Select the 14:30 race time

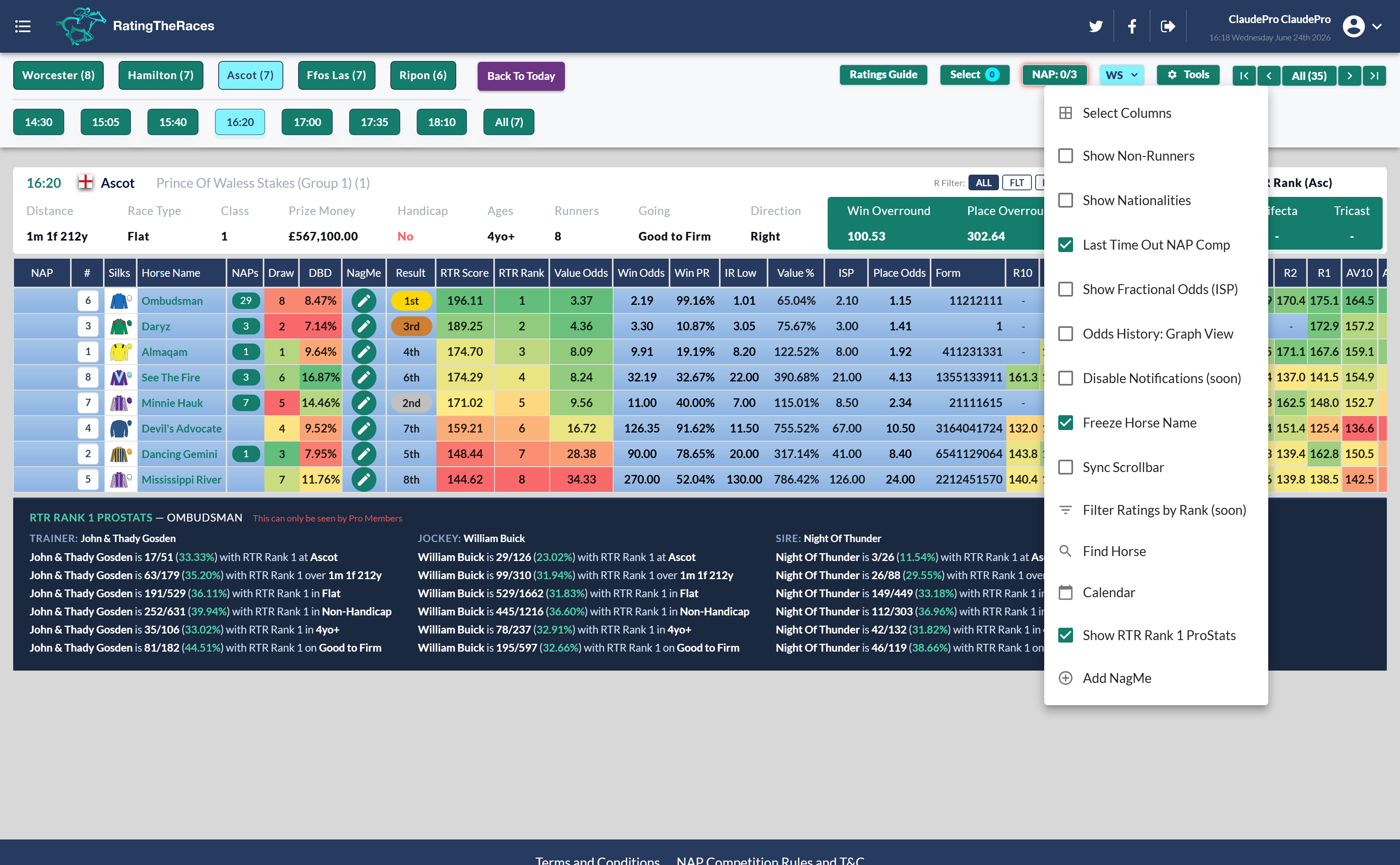[38, 122]
